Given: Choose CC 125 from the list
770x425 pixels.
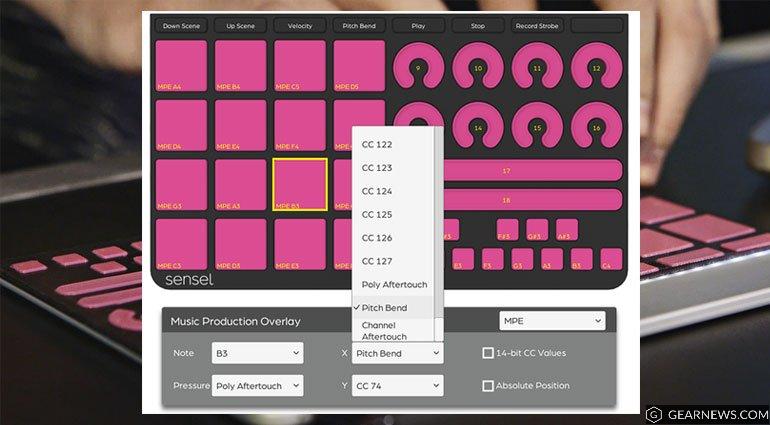Looking at the screenshot, I should [x=393, y=215].
